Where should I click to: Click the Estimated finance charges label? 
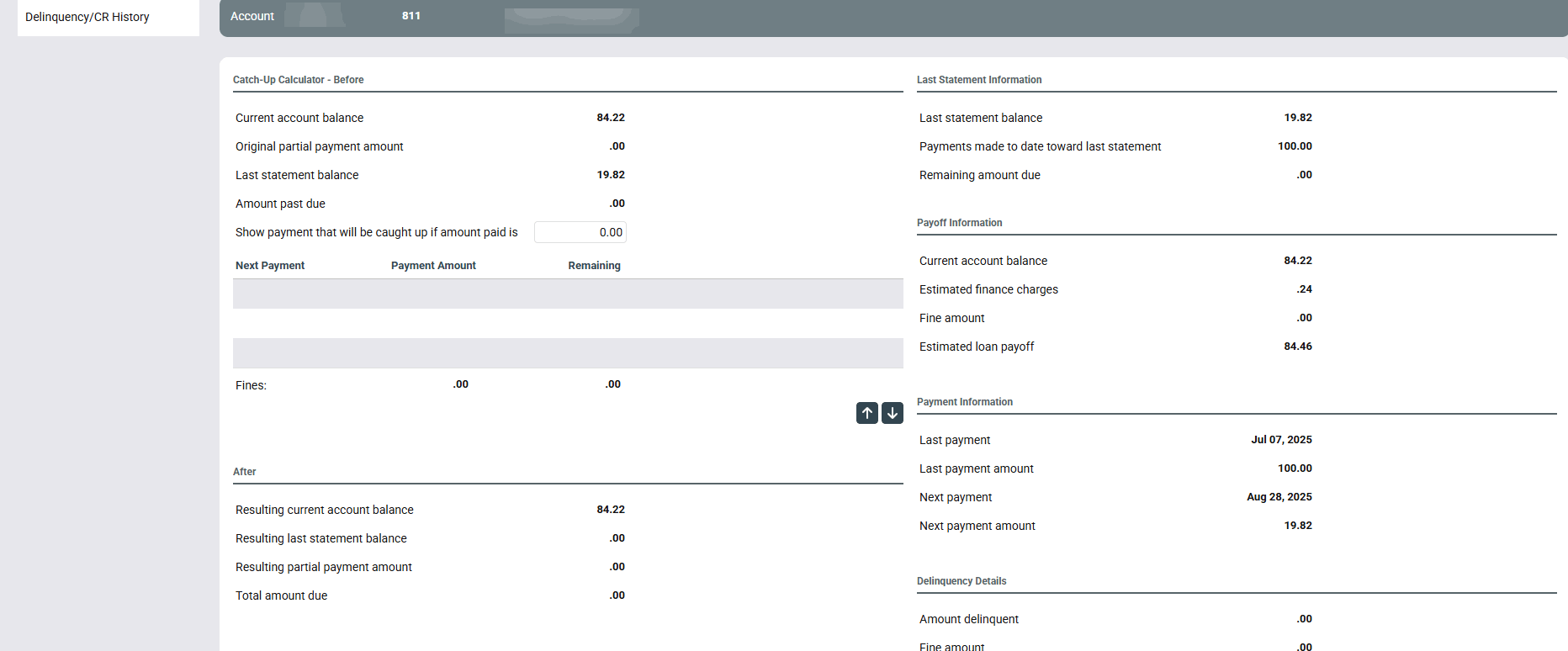[988, 289]
